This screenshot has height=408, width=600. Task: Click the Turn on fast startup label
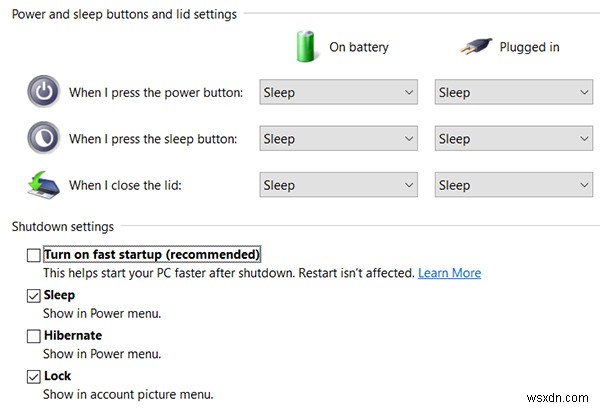(x=152, y=255)
